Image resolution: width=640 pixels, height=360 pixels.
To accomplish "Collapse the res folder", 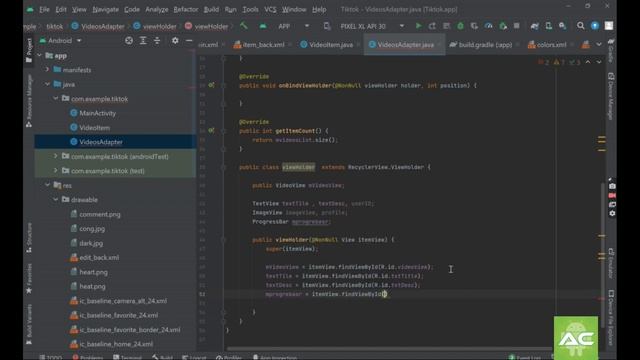I will pyautogui.click(x=47, y=185).
